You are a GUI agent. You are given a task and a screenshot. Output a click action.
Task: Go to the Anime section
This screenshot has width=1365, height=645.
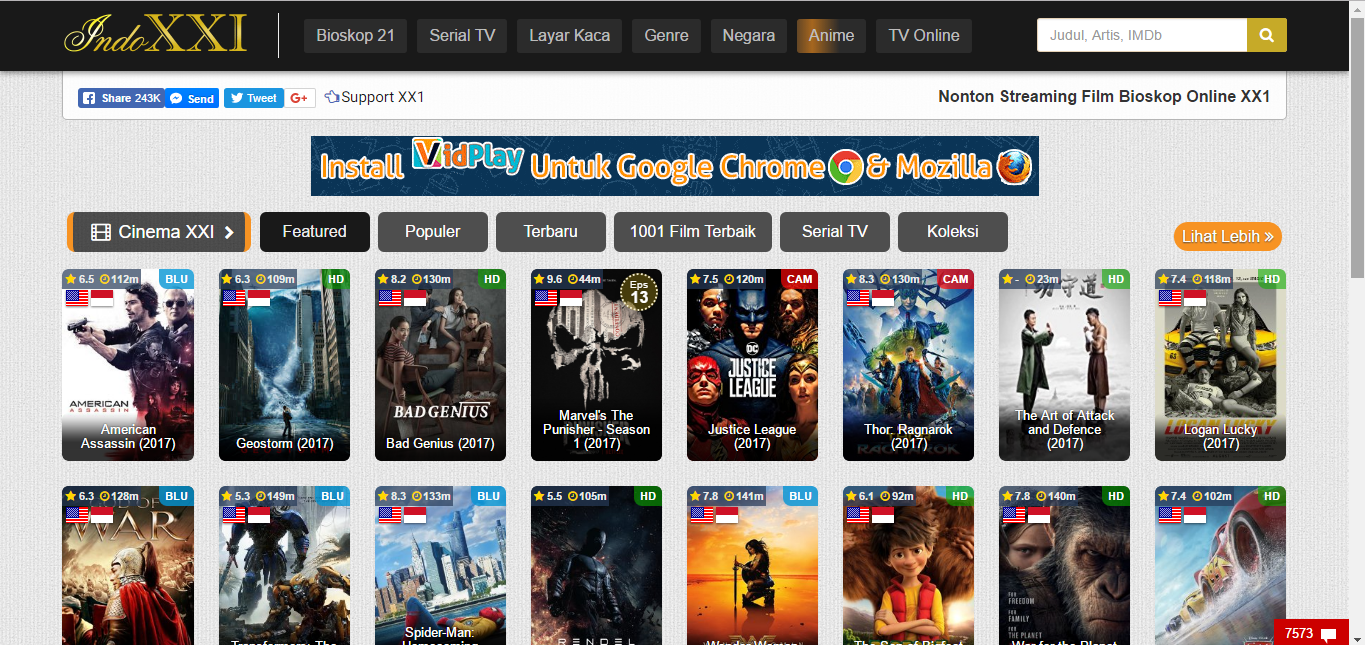coord(831,36)
